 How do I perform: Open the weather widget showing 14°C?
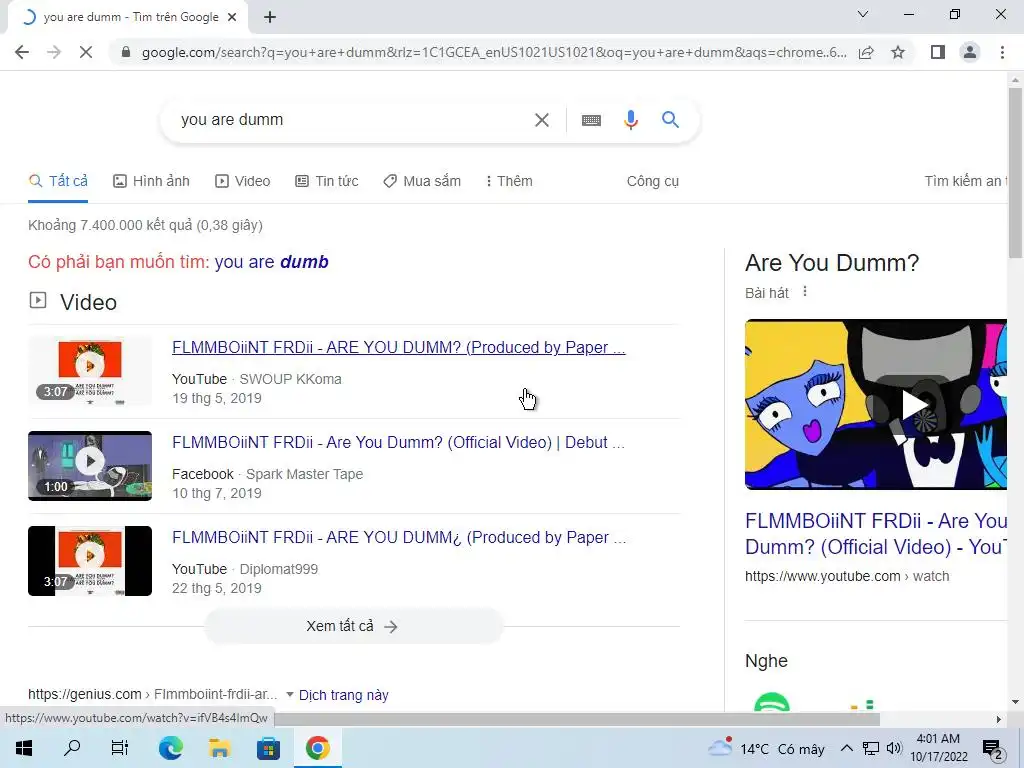(x=767, y=748)
